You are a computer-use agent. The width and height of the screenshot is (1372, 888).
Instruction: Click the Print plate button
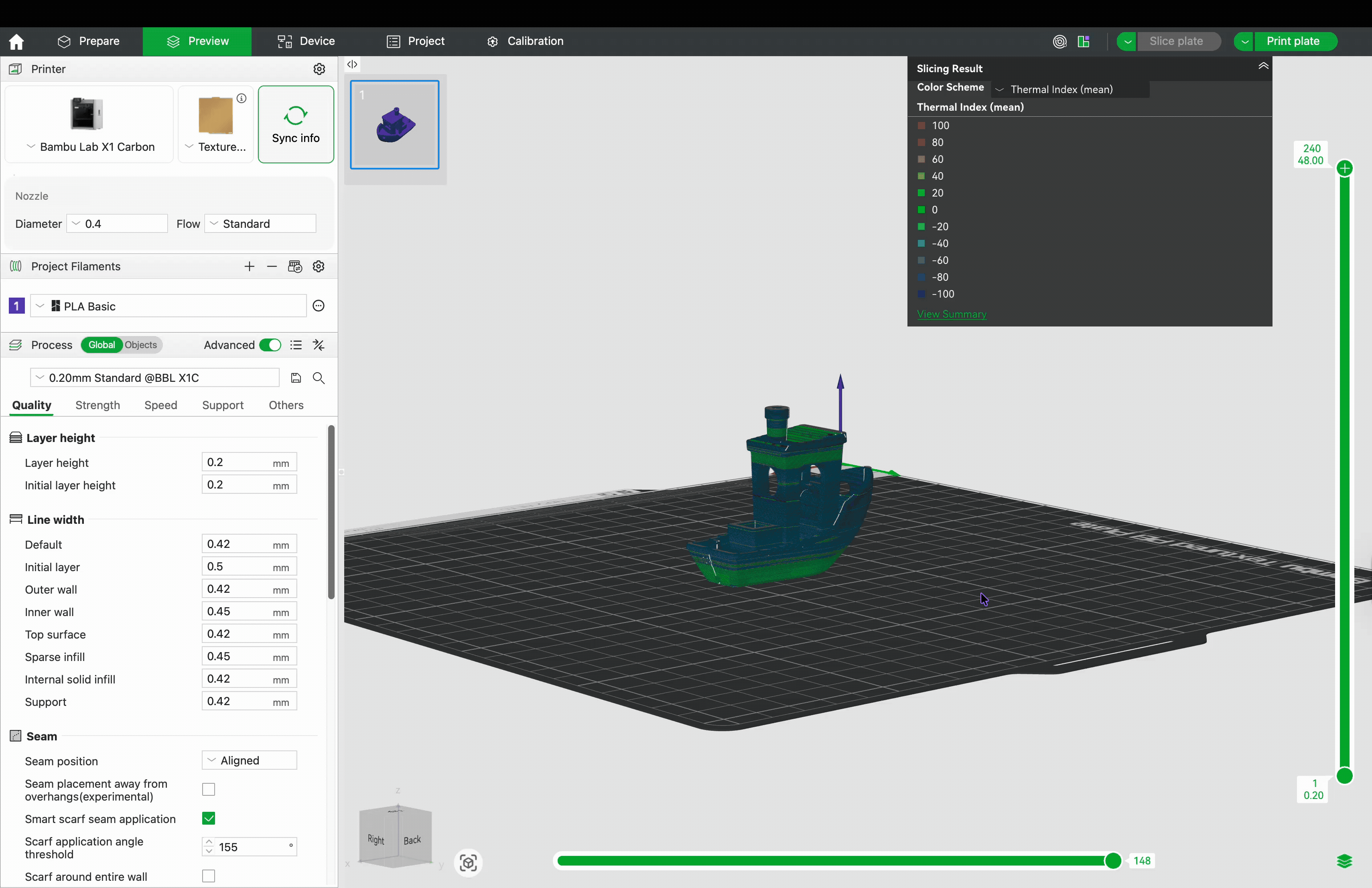click(1293, 41)
